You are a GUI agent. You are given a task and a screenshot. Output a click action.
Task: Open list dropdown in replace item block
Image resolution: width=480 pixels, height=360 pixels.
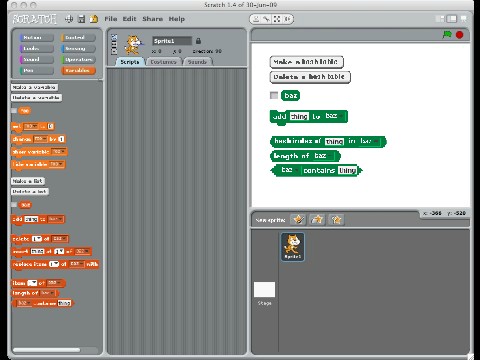(77, 264)
